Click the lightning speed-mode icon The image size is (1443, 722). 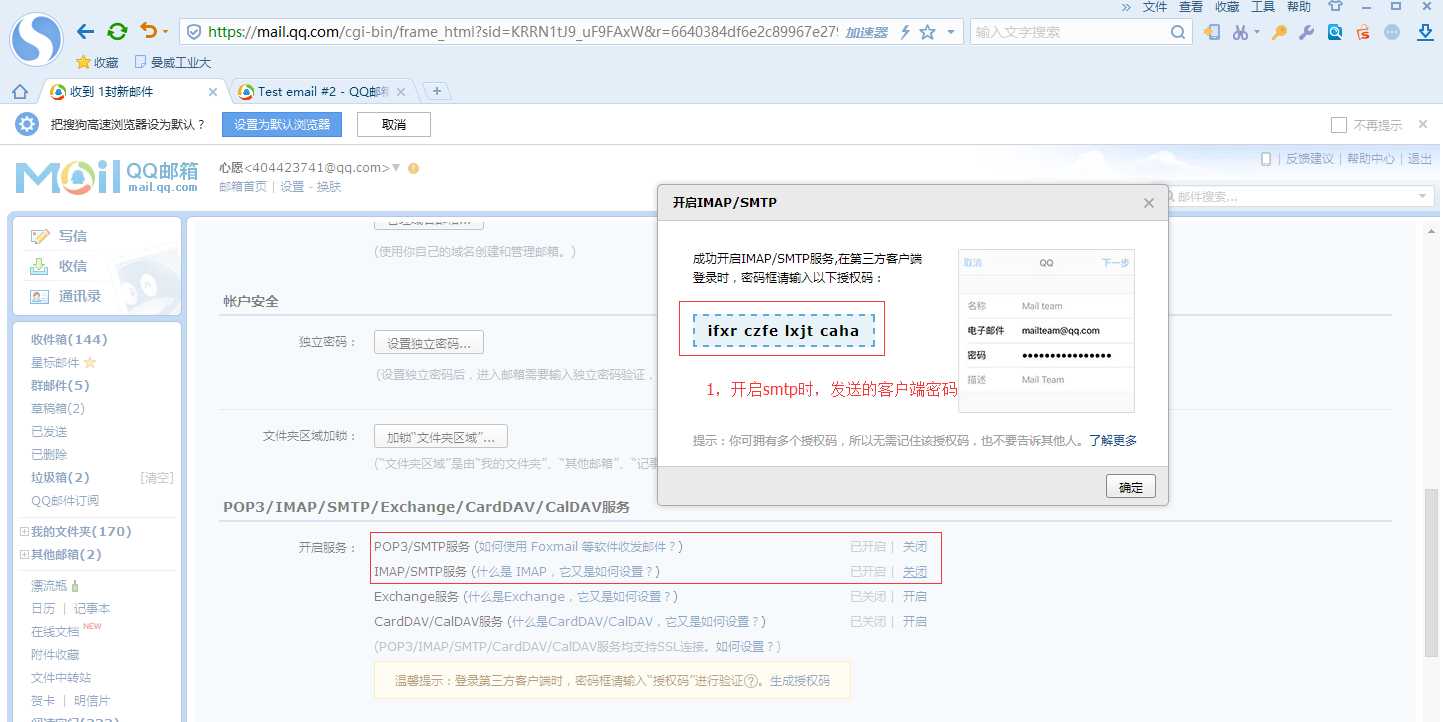pos(905,32)
